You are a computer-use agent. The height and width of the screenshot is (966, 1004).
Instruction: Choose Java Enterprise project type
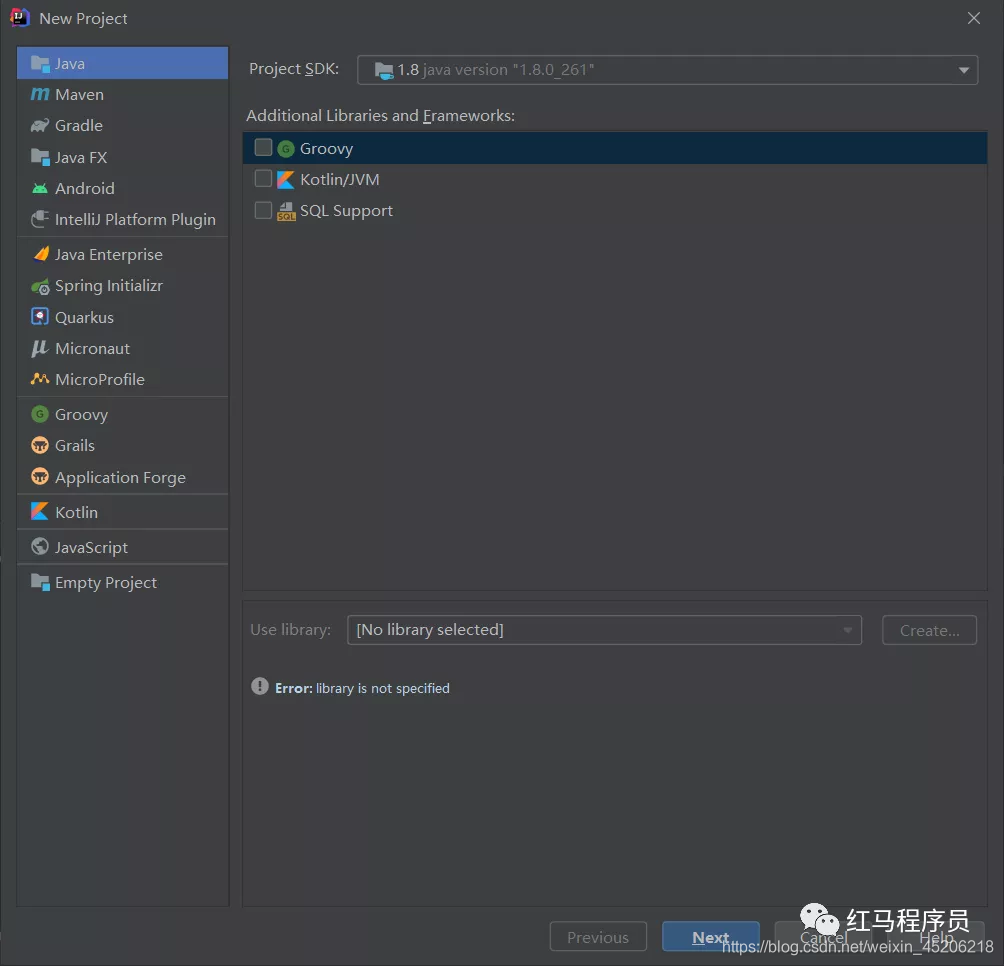[x=122, y=254]
